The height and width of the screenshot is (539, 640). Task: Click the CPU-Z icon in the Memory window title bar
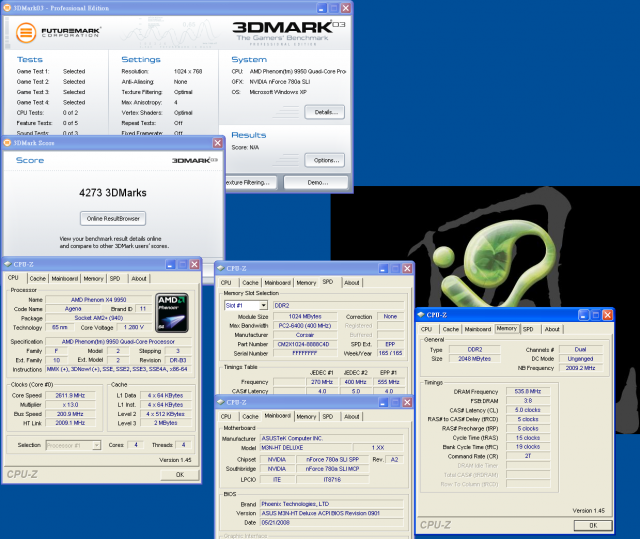pos(421,315)
